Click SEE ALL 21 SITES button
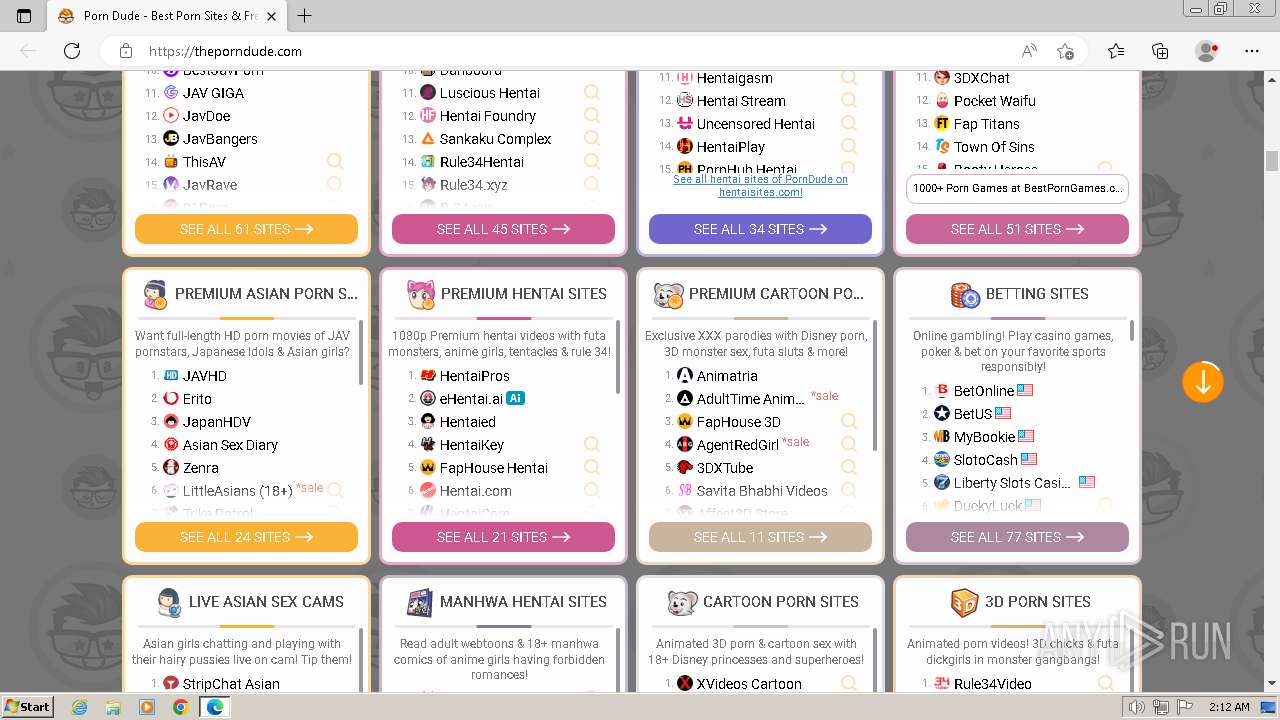The image size is (1280, 720). [x=503, y=537]
